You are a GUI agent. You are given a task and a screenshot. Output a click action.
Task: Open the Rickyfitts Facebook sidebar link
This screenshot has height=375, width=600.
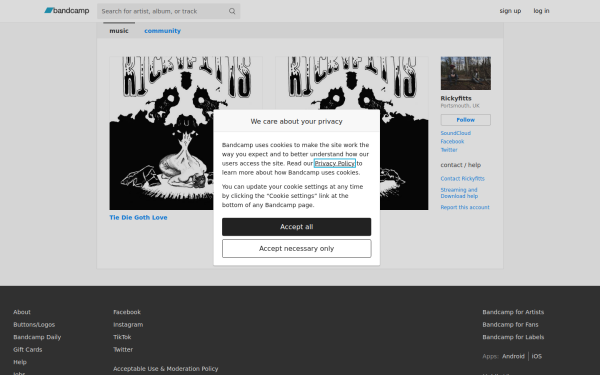452,142
